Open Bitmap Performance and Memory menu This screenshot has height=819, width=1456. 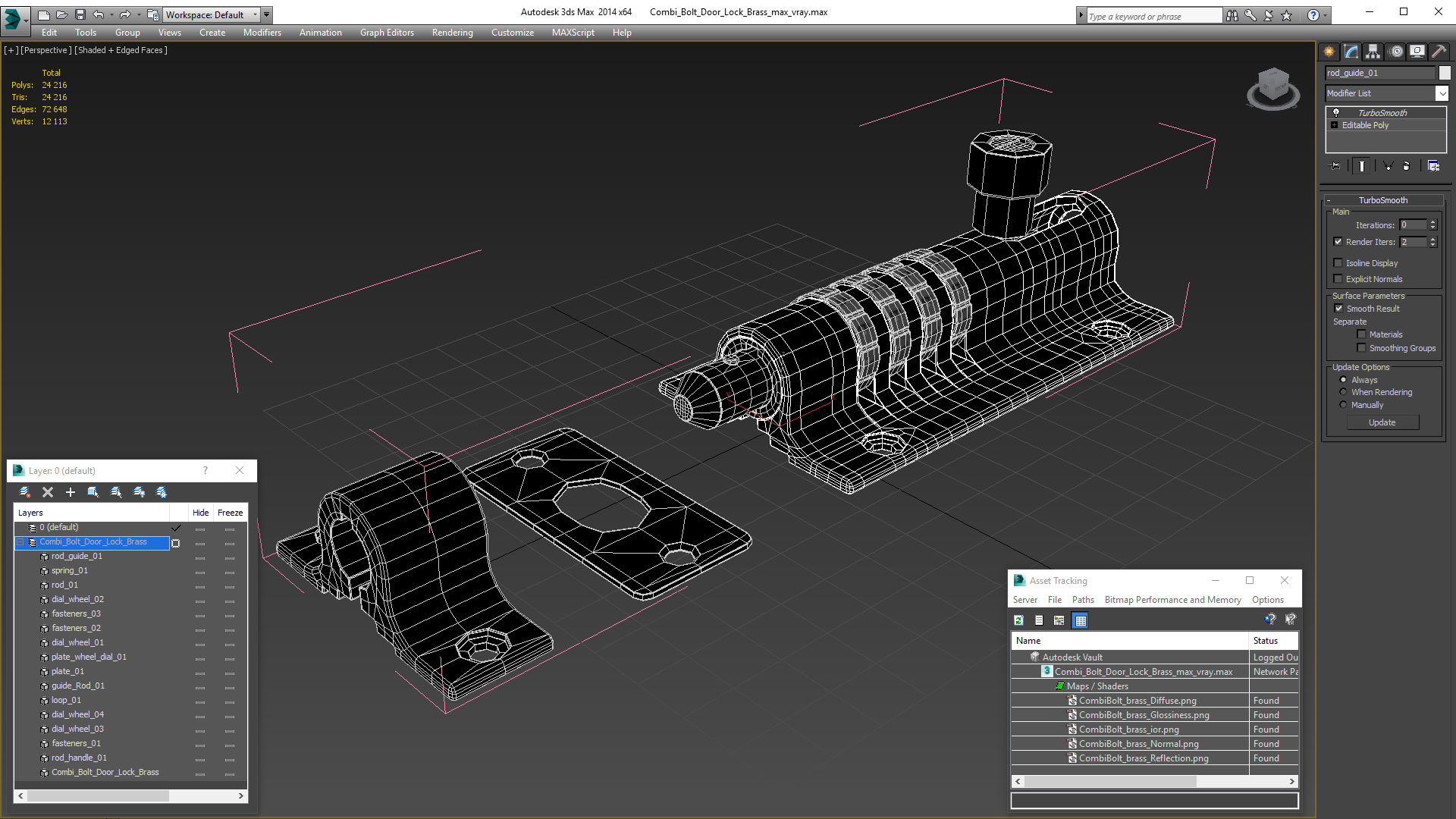[x=1172, y=600]
